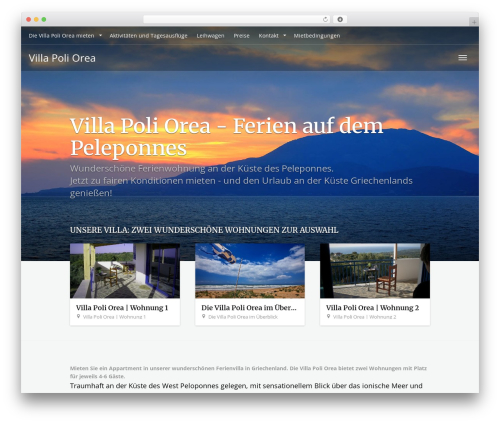Open 'Villa Poli Orea | Wohnung 2' card title
The width and height of the screenshot is (500, 423).
pyautogui.click(x=372, y=308)
